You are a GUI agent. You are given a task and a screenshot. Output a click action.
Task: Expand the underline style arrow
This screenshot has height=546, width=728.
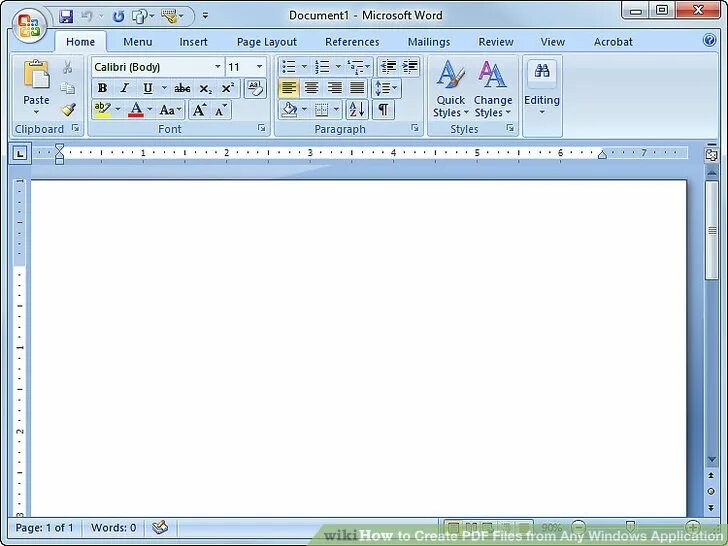[164, 87]
